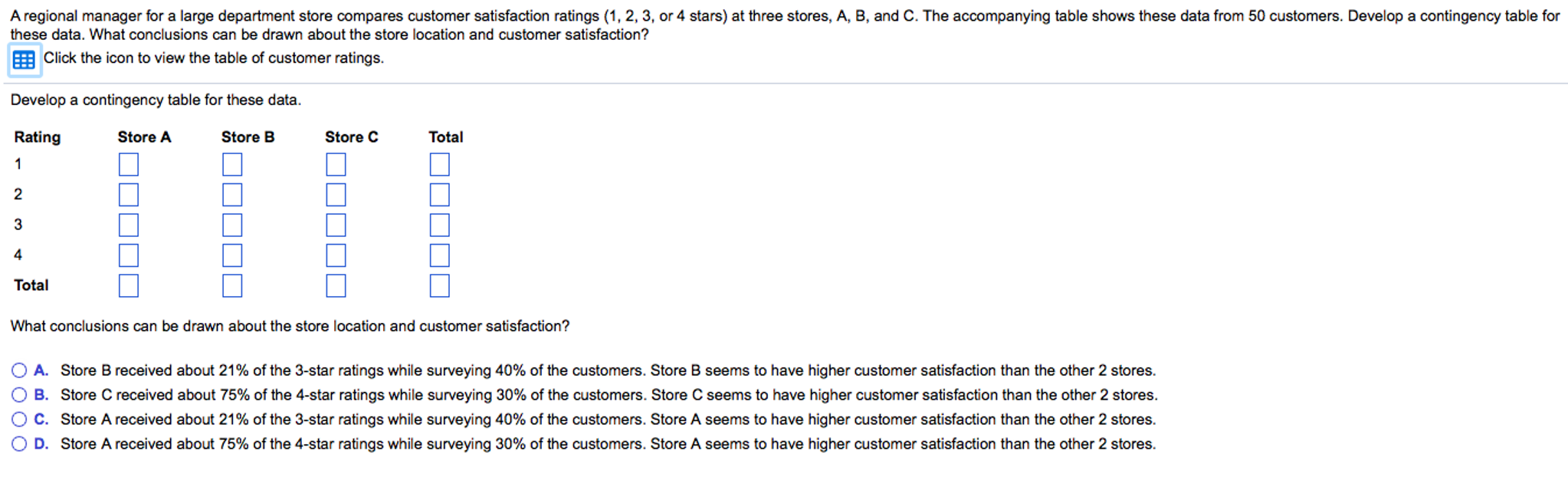Image resolution: width=1568 pixels, height=484 pixels.
Task: Click the Store A box for rating 2
Action: coord(129,195)
